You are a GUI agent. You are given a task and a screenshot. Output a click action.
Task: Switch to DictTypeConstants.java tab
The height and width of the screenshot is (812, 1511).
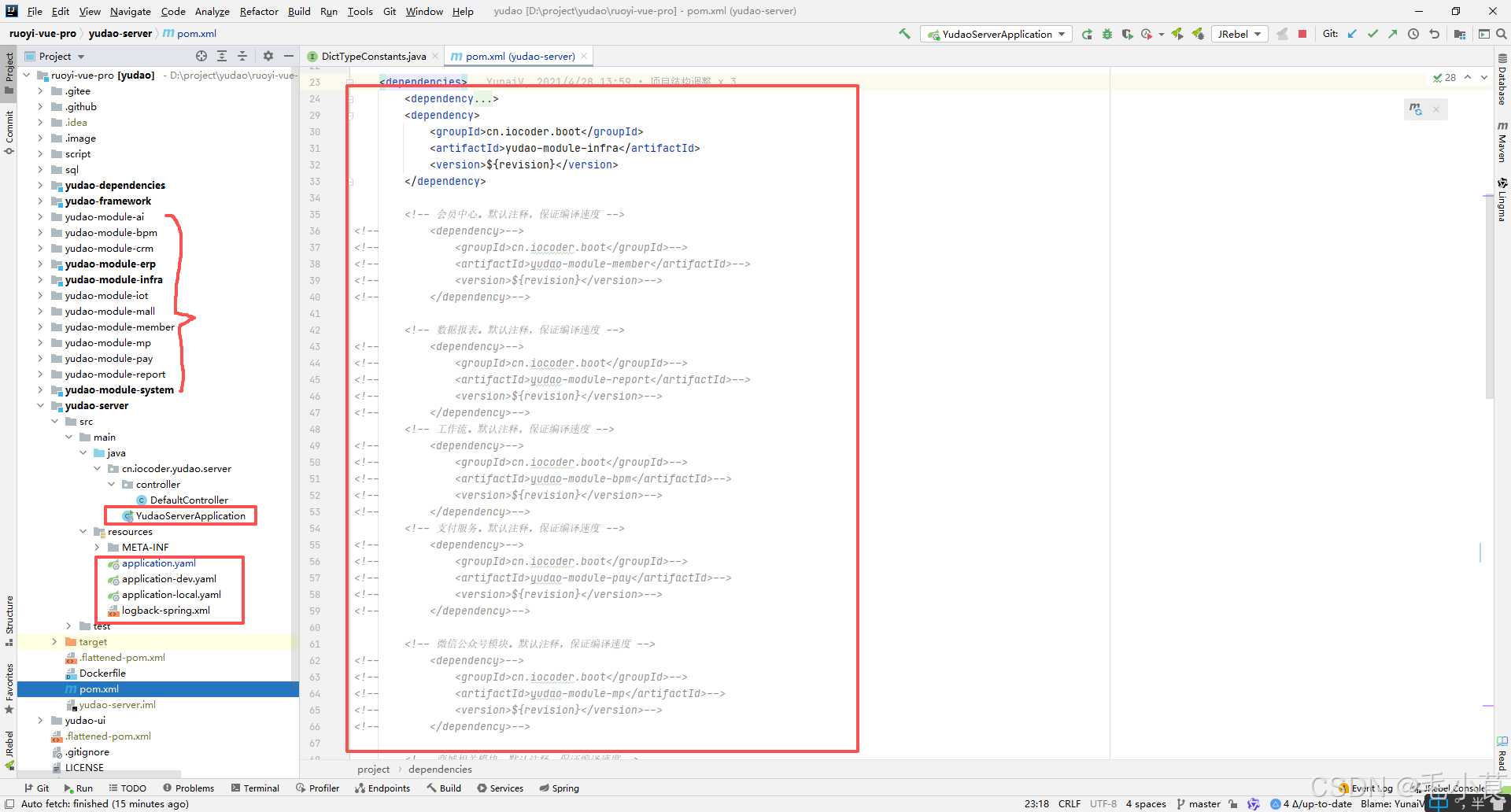pos(373,56)
